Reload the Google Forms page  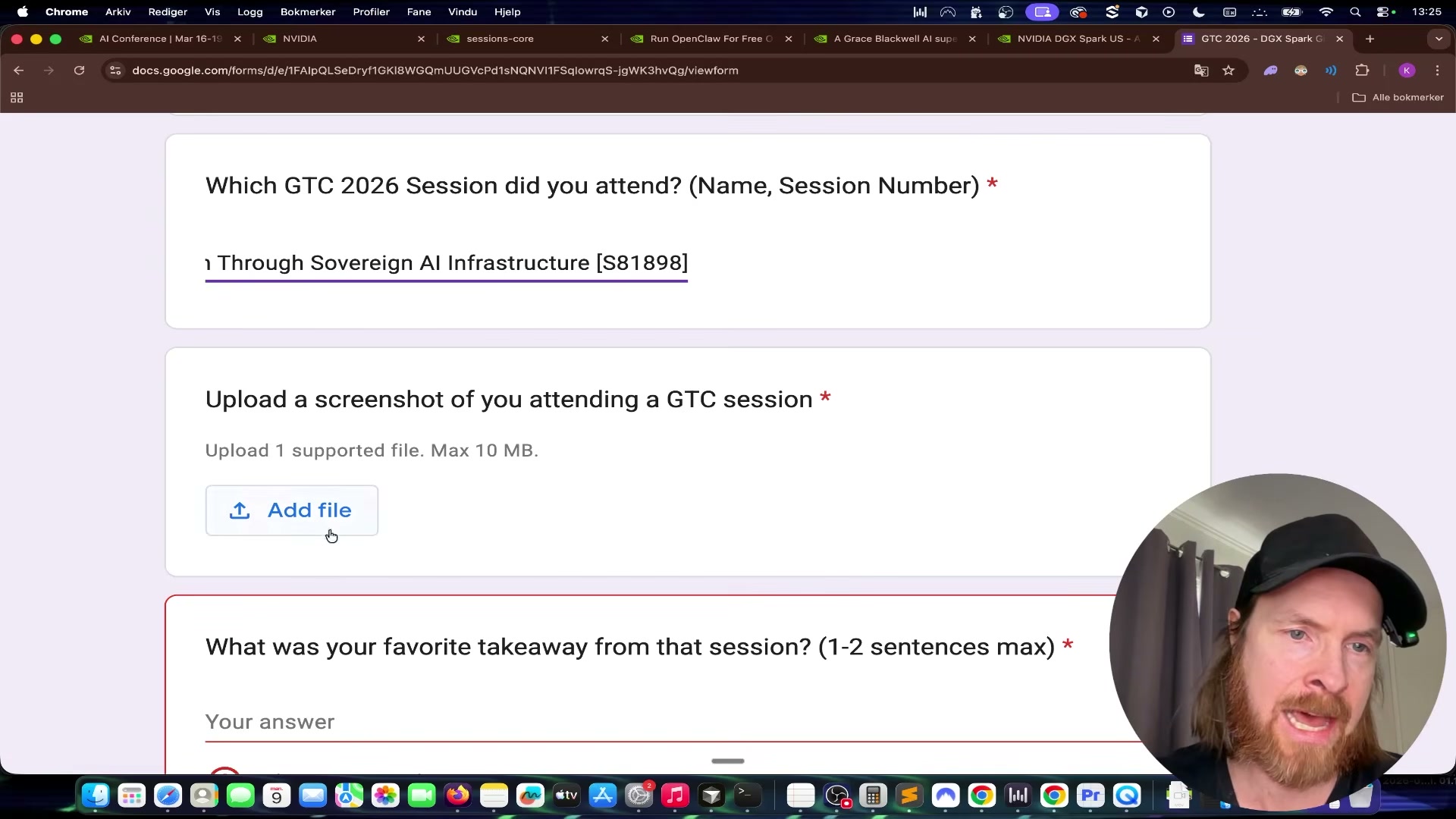click(x=79, y=71)
